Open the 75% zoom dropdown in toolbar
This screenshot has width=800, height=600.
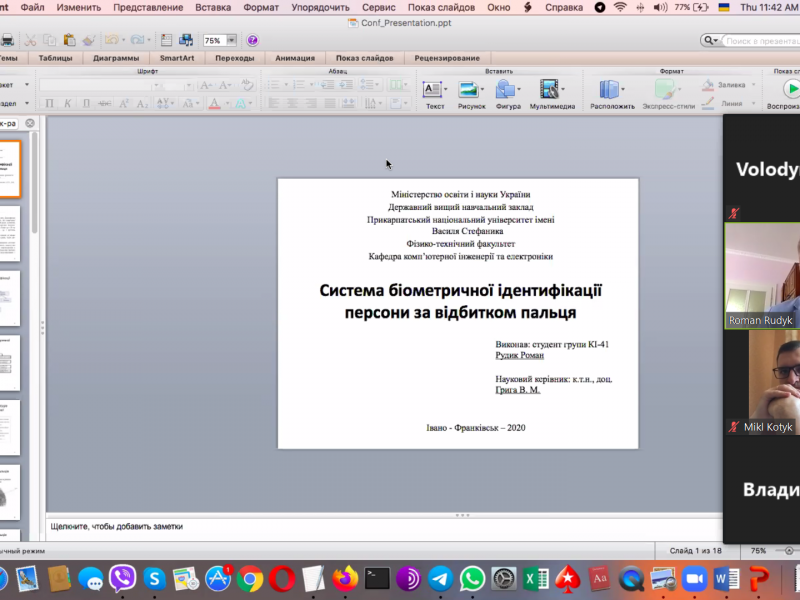pos(231,41)
